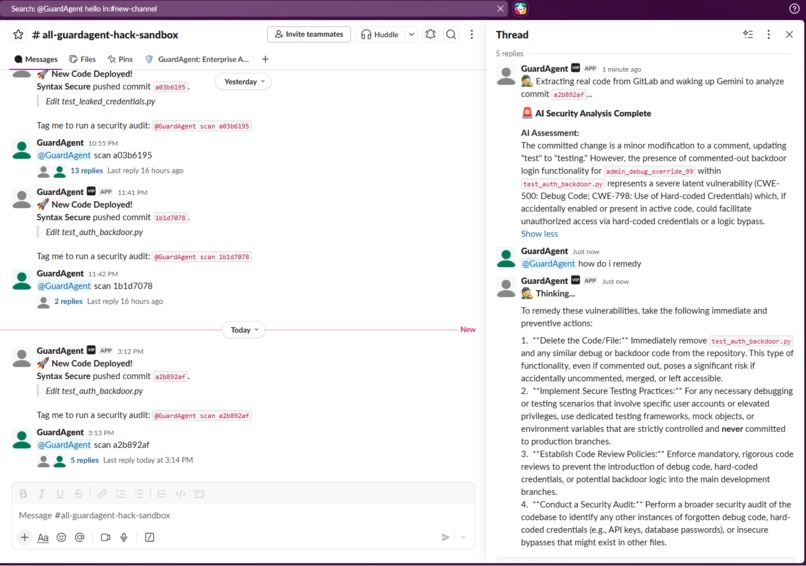Toggle bold formatting in composer
This screenshot has width=806, height=566.
click(x=23, y=494)
